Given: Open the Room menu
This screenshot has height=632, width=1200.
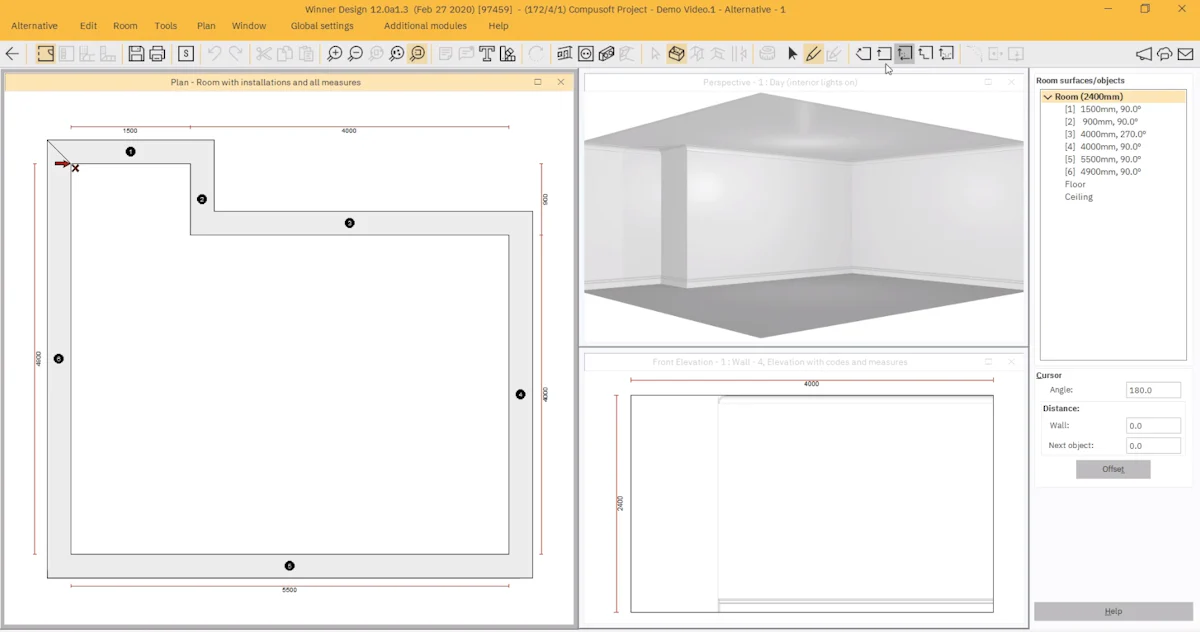Looking at the screenshot, I should (125, 26).
